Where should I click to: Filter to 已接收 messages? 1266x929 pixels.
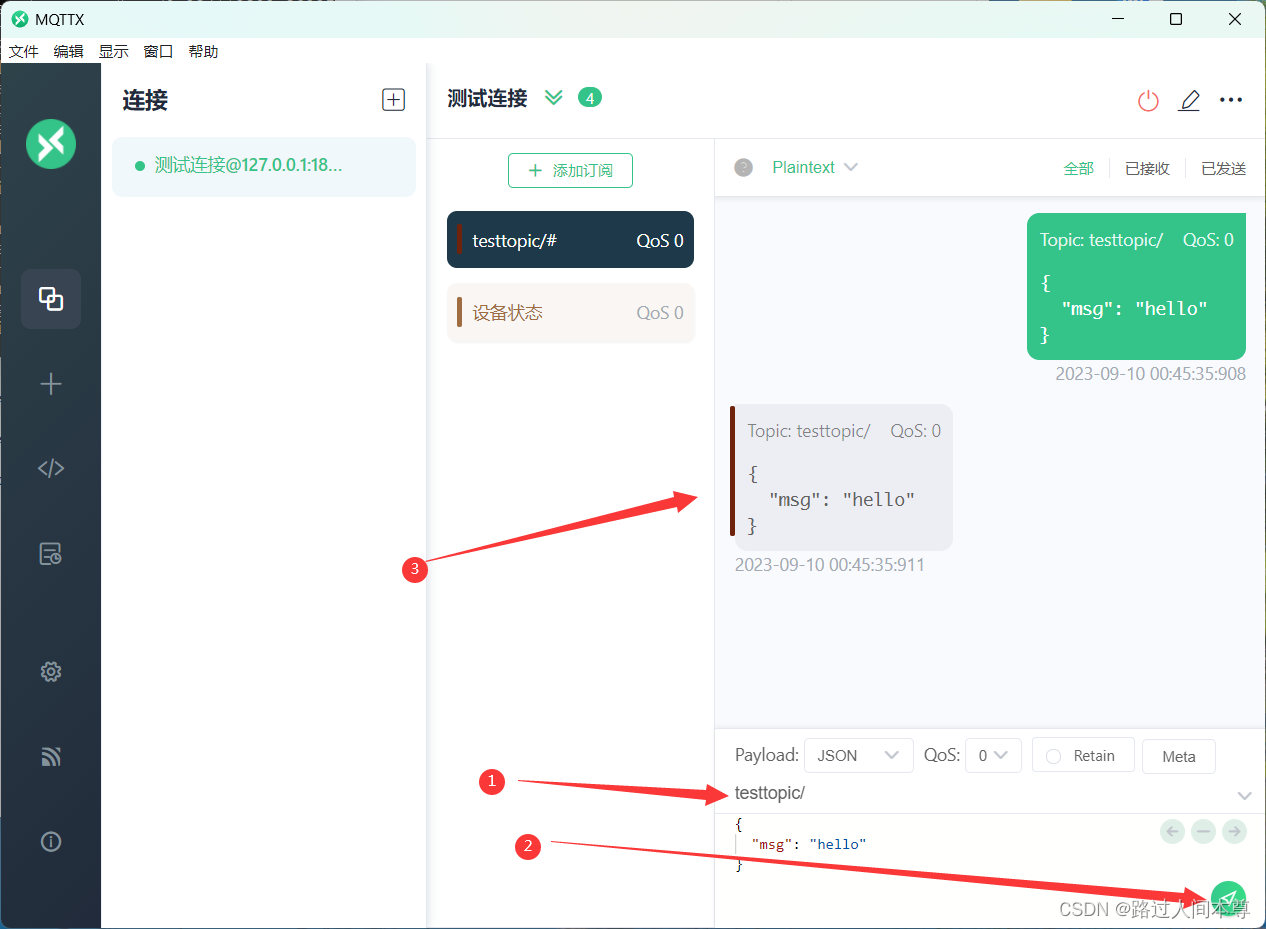[x=1147, y=168]
